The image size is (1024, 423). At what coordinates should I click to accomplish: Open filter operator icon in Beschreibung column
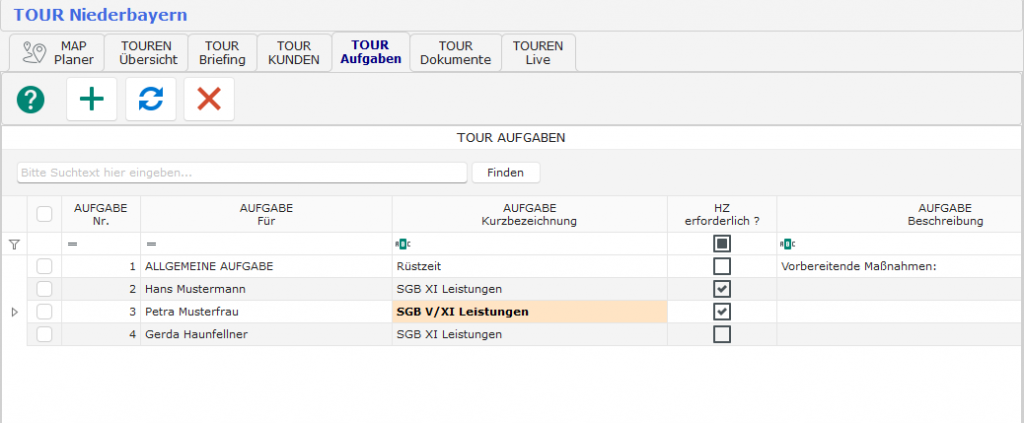pos(787,244)
